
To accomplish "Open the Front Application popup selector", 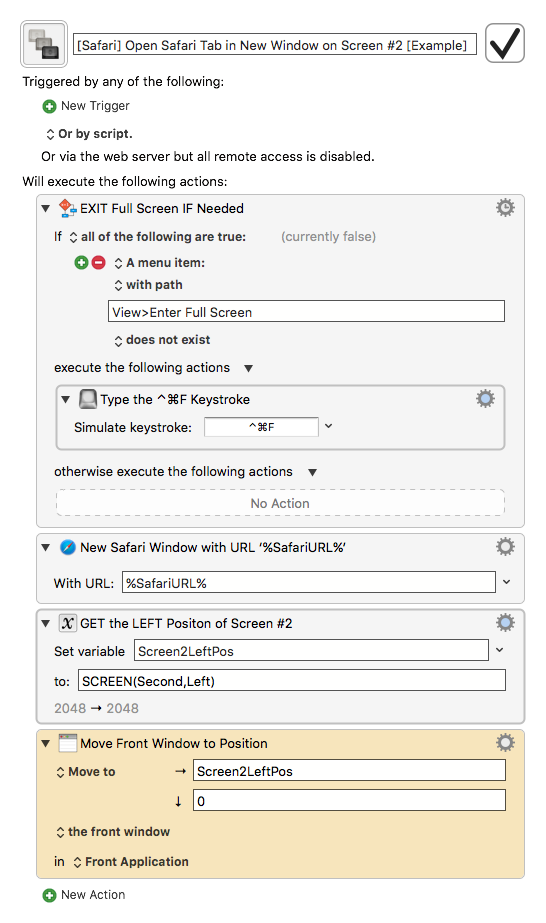I will coord(131,862).
